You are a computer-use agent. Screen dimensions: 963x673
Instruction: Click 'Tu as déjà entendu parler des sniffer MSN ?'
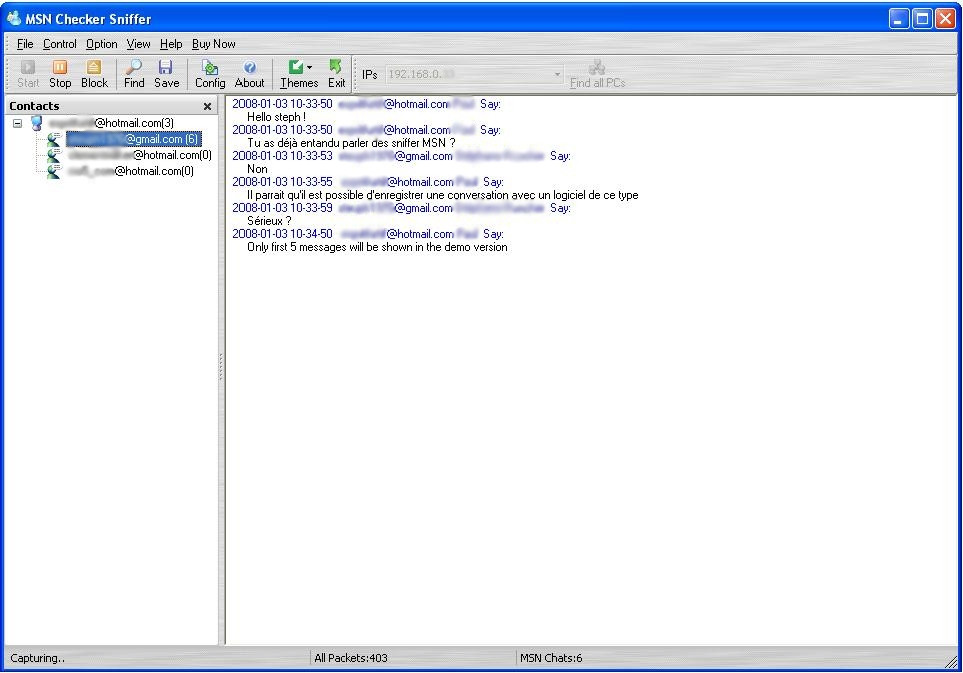tap(351, 143)
